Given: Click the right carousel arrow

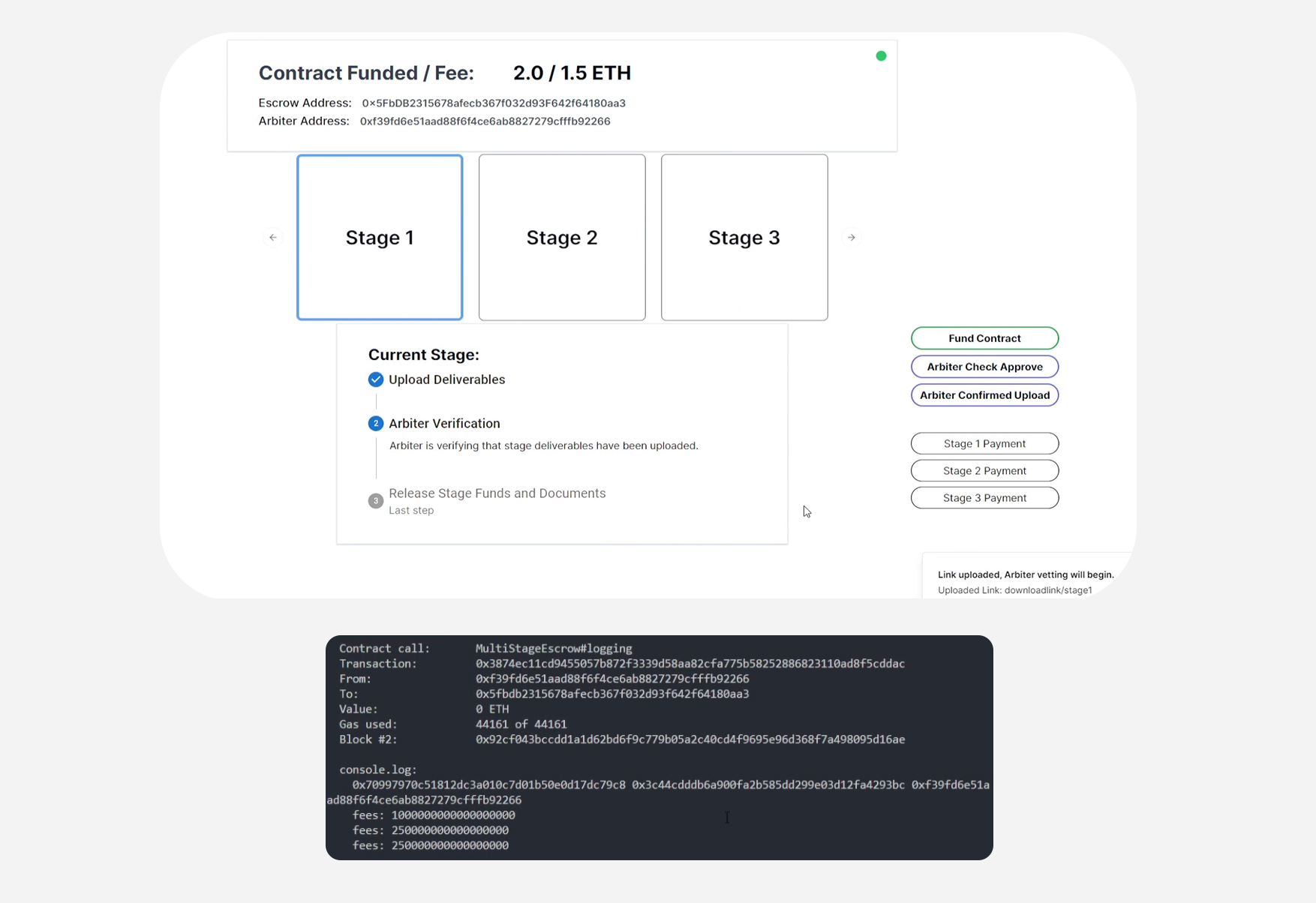Looking at the screenshot, I should point(851,238).
